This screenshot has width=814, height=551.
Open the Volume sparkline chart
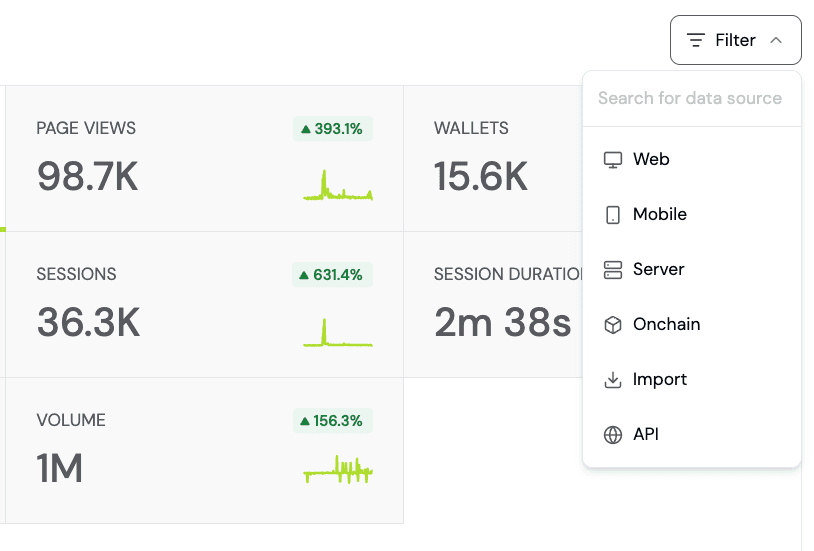click(338, 469)
